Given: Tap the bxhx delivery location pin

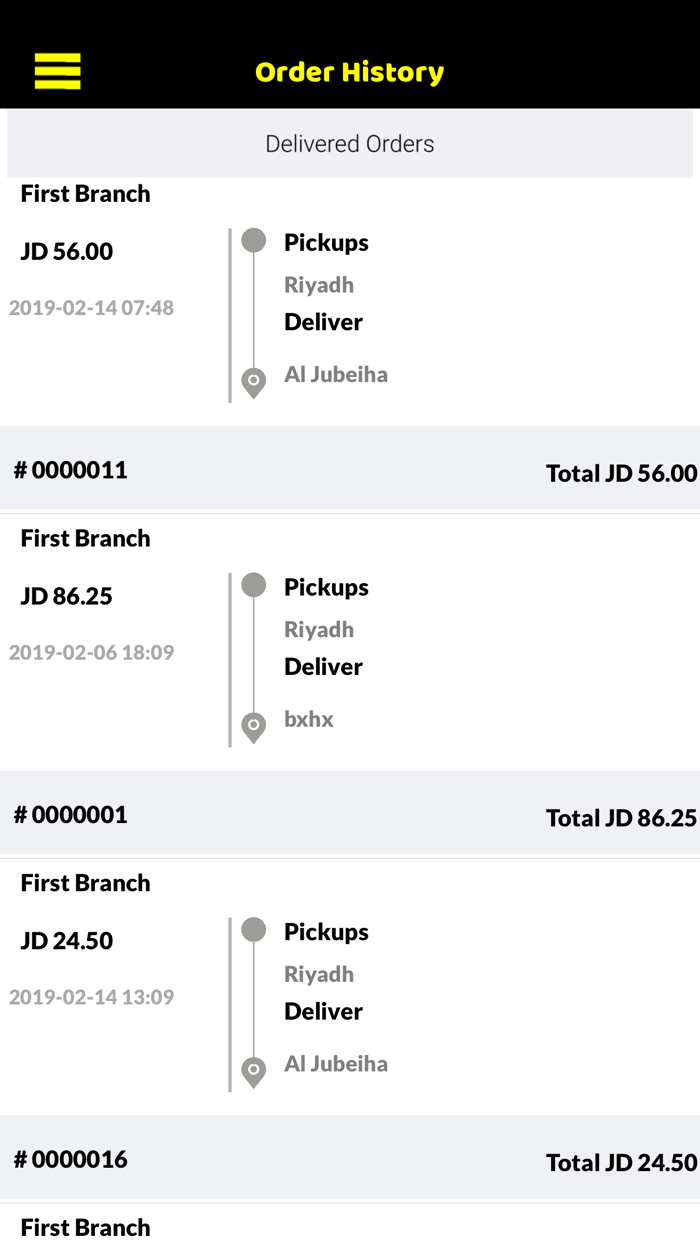Looking at the screenshot, I should [254, 726].
